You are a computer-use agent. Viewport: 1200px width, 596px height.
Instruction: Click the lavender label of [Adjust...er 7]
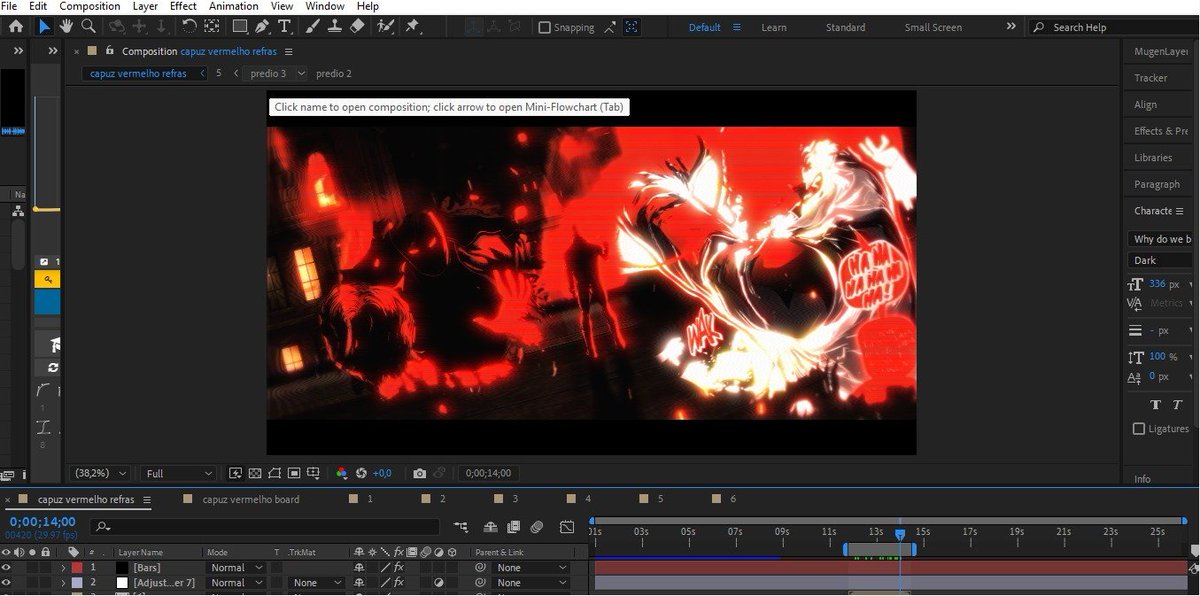77,582
